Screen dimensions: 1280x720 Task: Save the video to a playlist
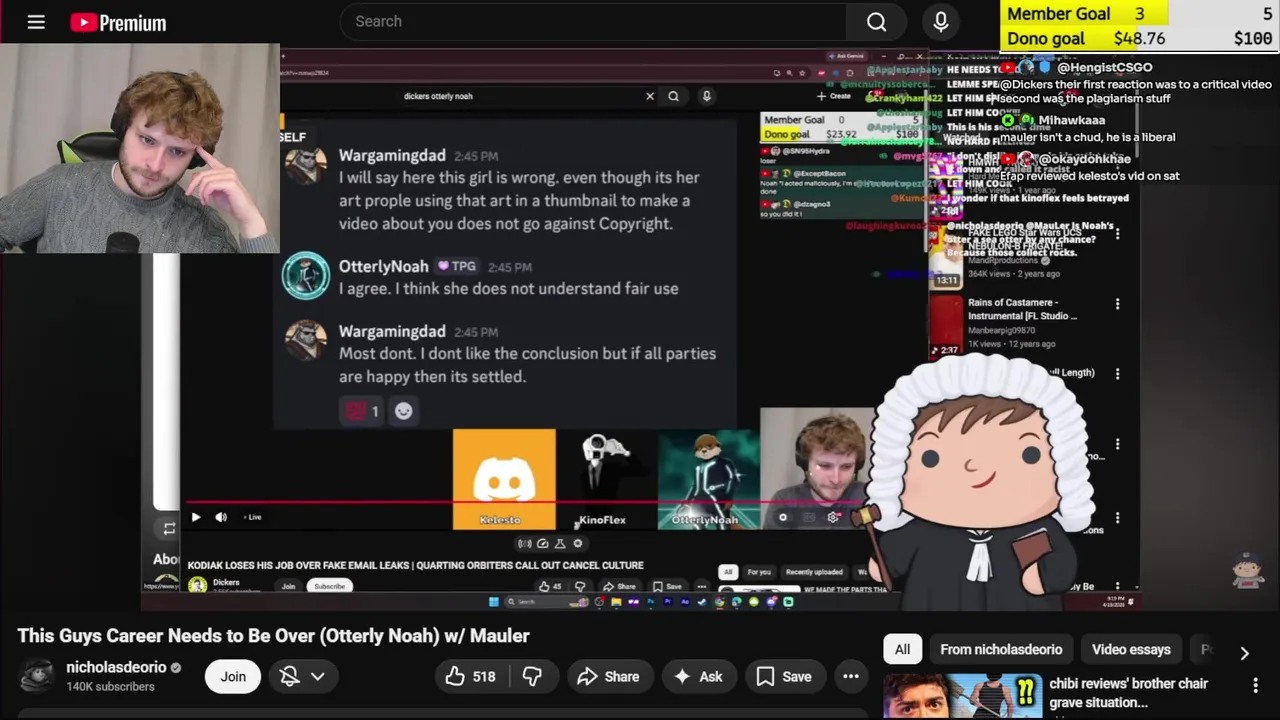point(783,676)
